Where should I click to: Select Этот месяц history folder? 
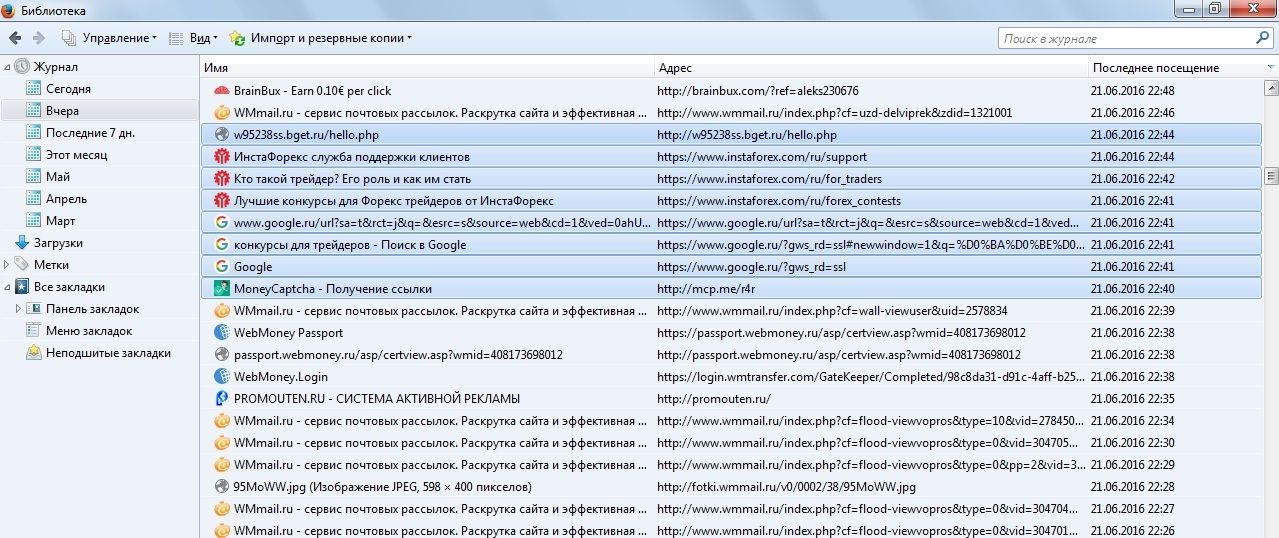click(x=76, y=155)
